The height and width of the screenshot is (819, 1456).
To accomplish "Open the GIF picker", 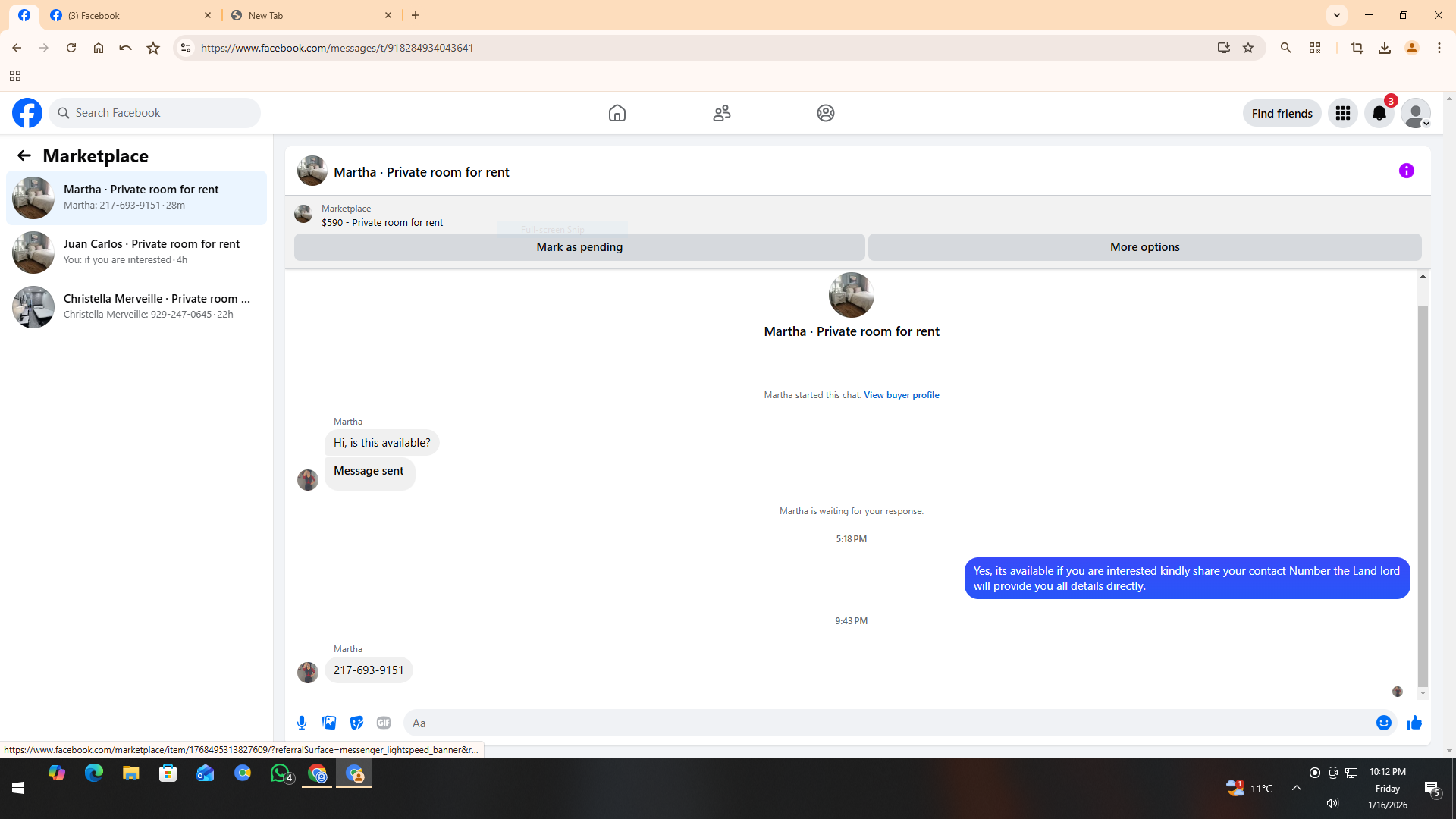I will 384,723.
